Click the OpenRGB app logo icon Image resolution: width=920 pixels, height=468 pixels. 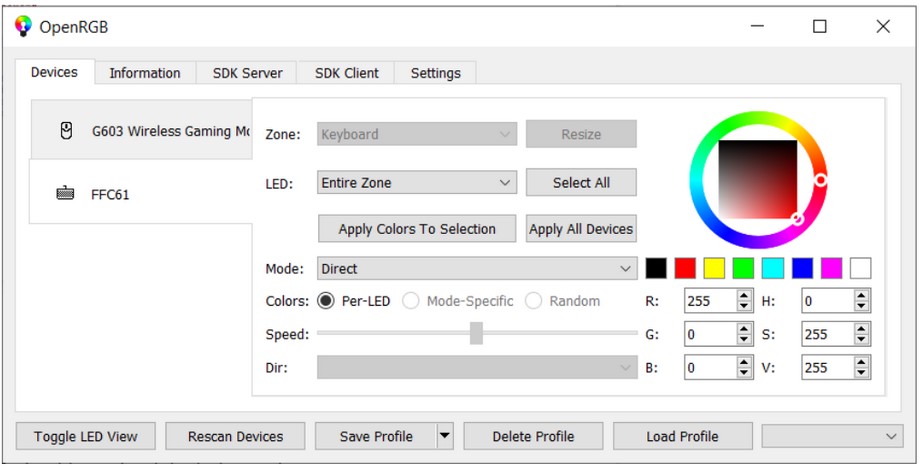[23, 26]
